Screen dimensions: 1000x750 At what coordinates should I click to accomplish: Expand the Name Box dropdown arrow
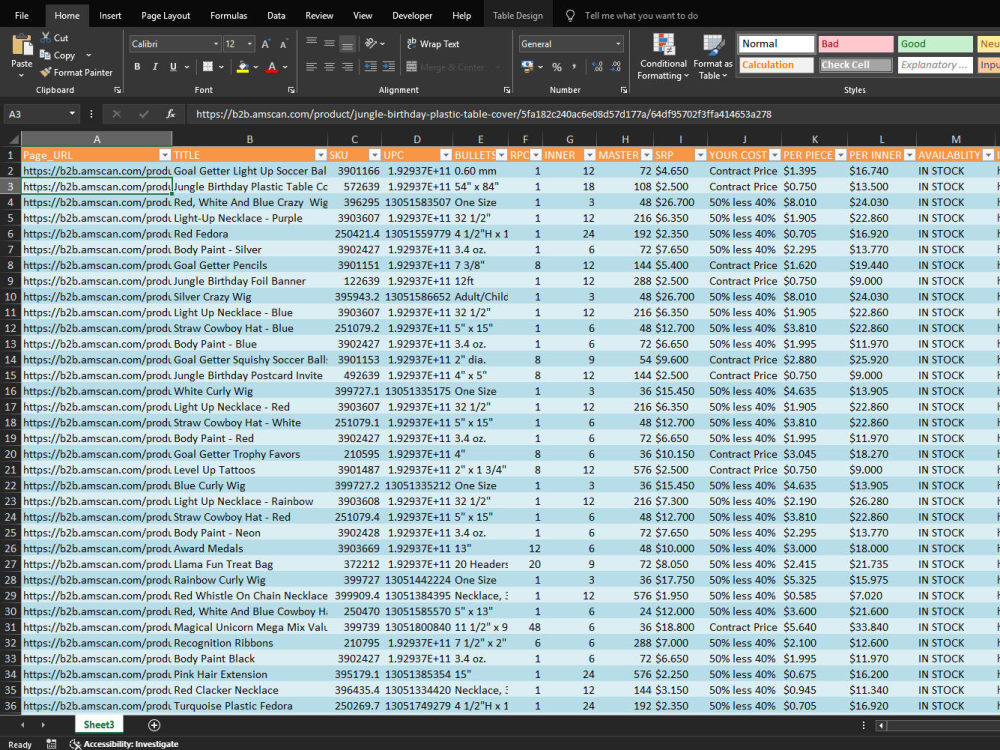[x=72, y=114]
